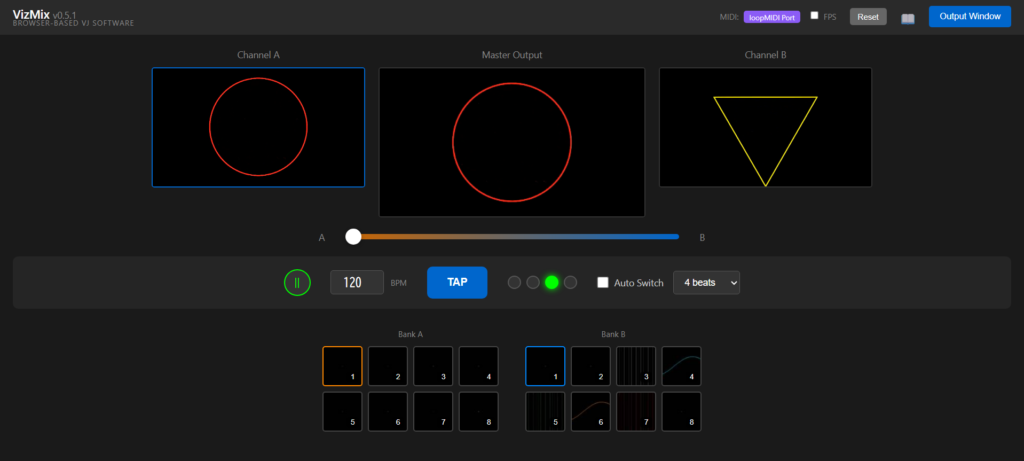This screenshot has width=1024, height=461.
Task: Pick Bank B preset slot 3
Action: point(636,366)
